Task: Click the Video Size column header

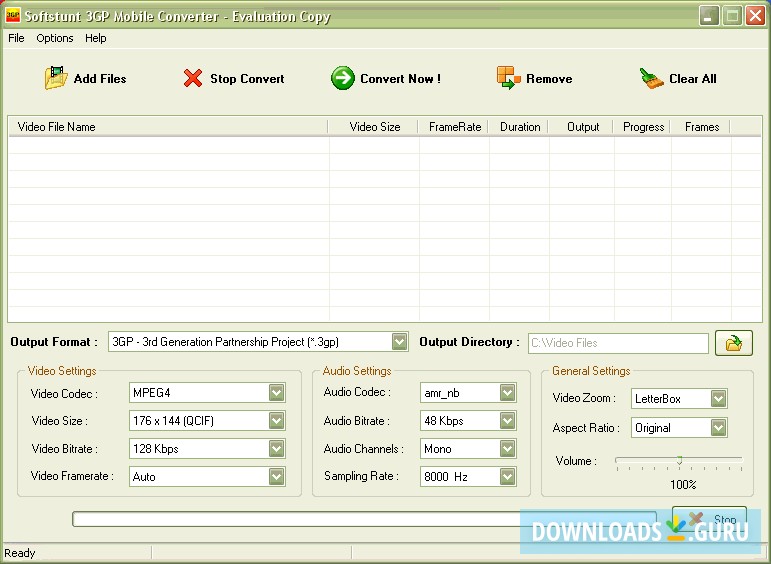Action: point(373,127)
